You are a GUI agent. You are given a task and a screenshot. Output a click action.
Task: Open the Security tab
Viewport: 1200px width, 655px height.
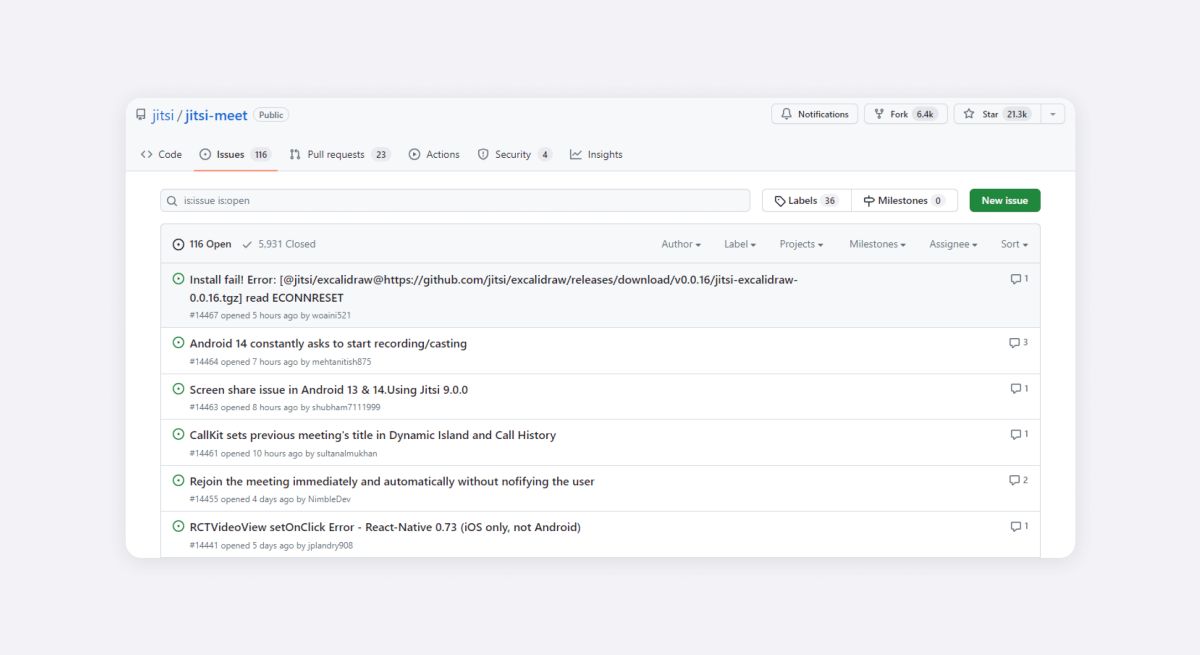(513, 155)
